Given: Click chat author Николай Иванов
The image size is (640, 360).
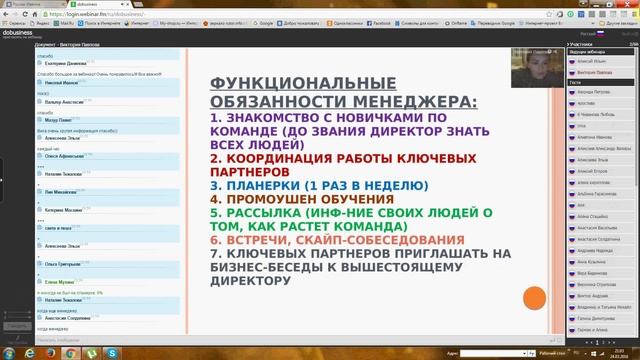Looking at the screenshot, I should click(61, 83).
